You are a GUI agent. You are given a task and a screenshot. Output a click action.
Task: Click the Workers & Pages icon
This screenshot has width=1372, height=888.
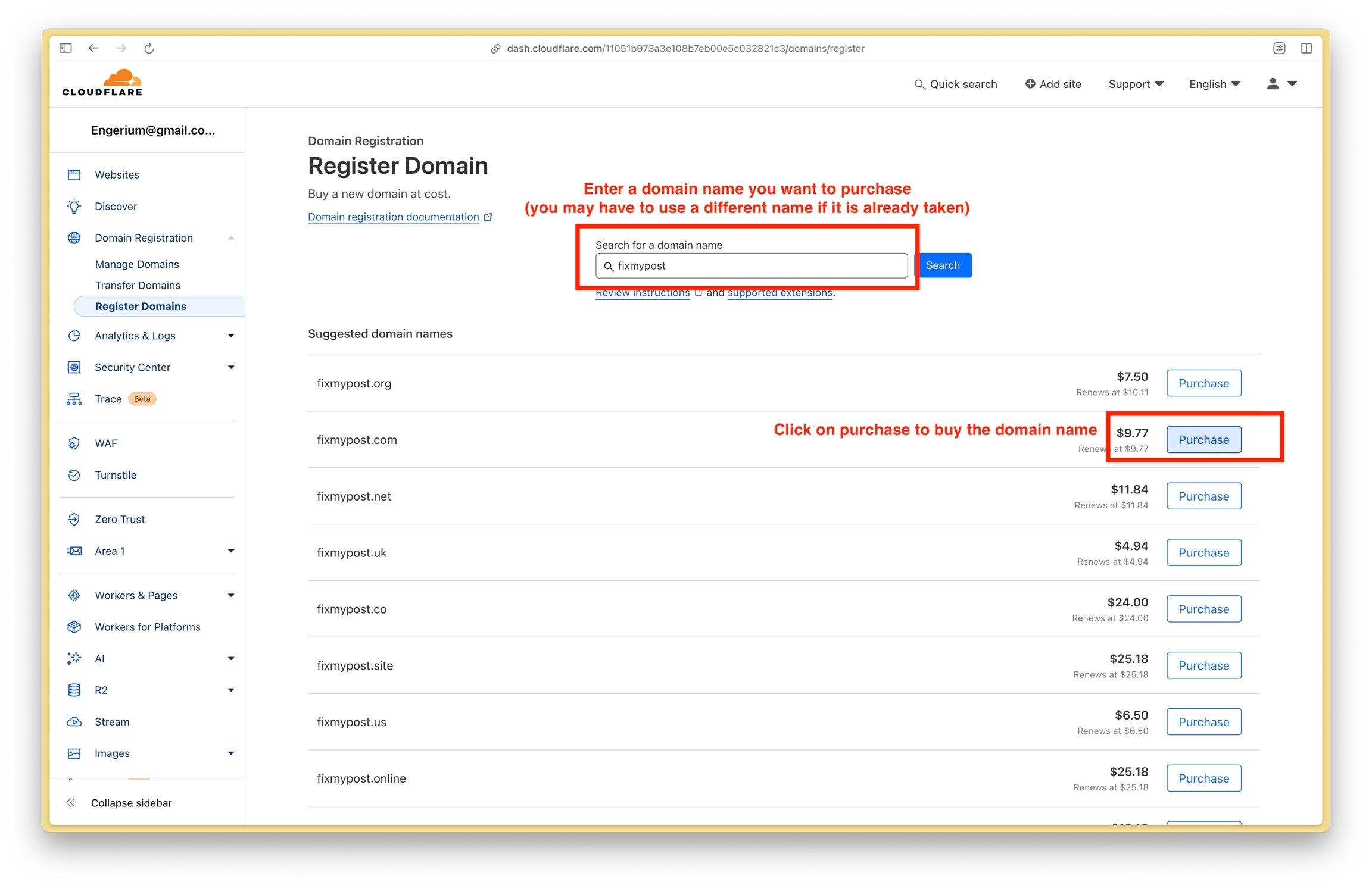pos(74,595)
